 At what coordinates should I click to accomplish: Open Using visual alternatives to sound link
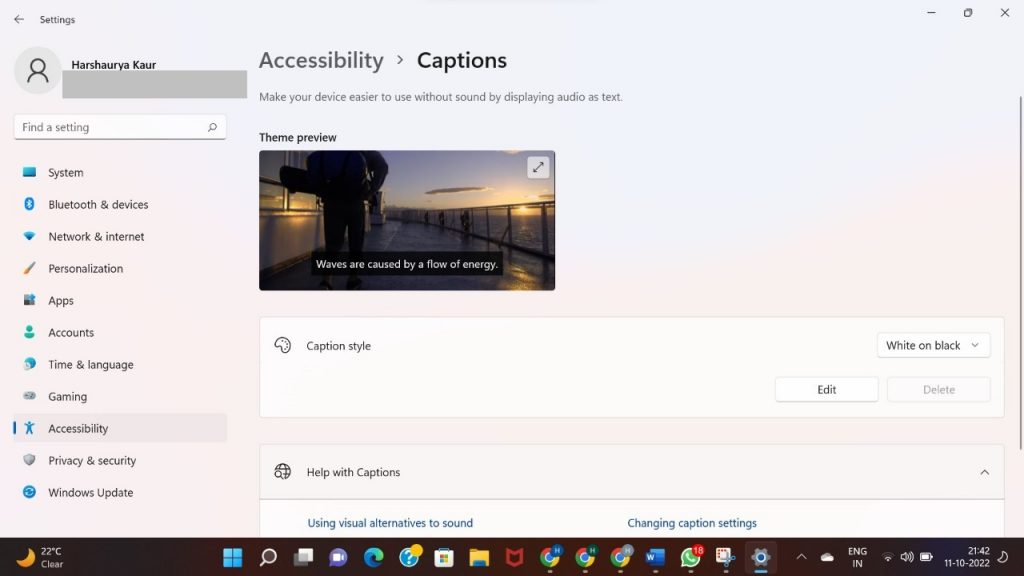390,523
